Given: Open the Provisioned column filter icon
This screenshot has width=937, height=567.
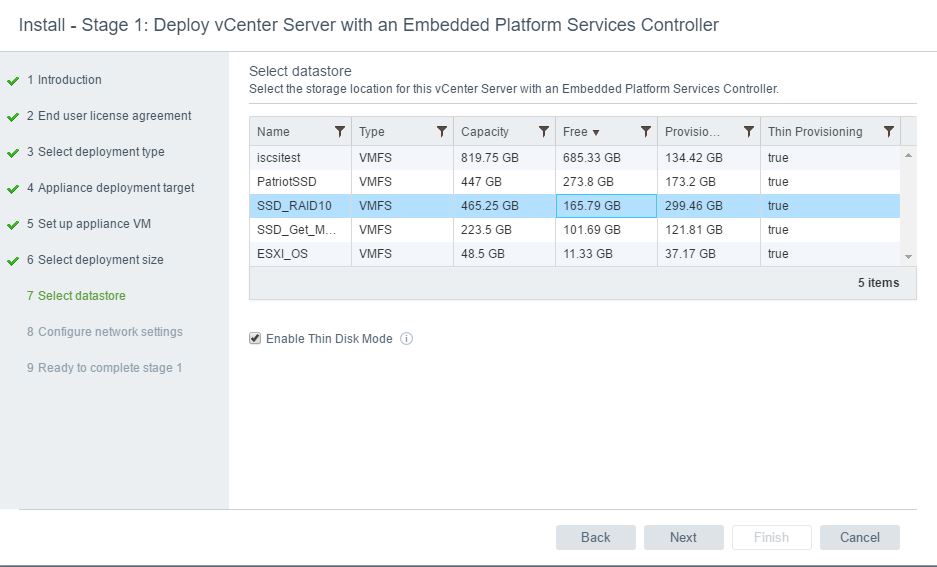Looking at the screenshot, I should [748, 131].
